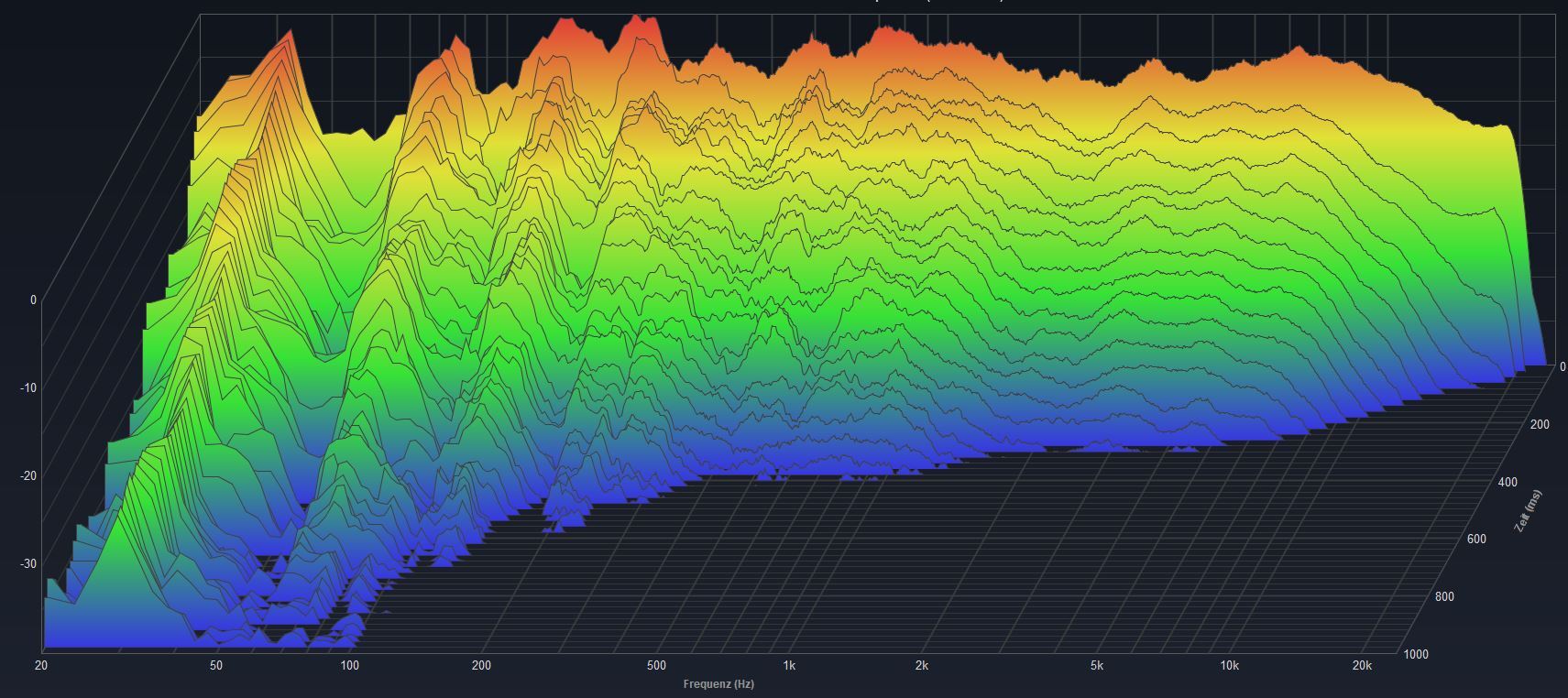1568x698 pixels.
Task: Click the 200 Hz frequency axis label
Action: pyautogui.click(x=482, y=666)
